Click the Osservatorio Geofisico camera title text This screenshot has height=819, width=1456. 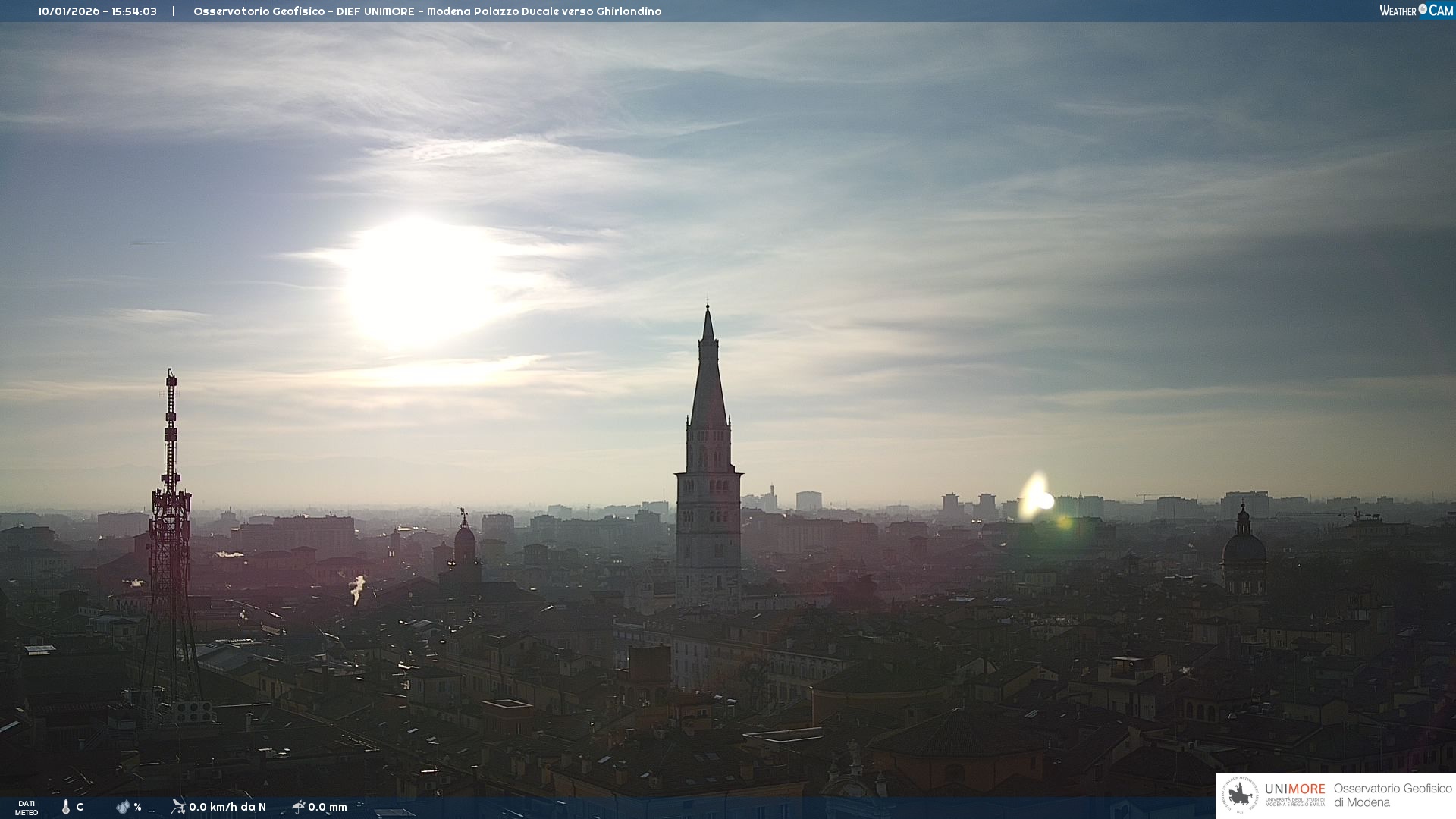[x=427, y=11]
